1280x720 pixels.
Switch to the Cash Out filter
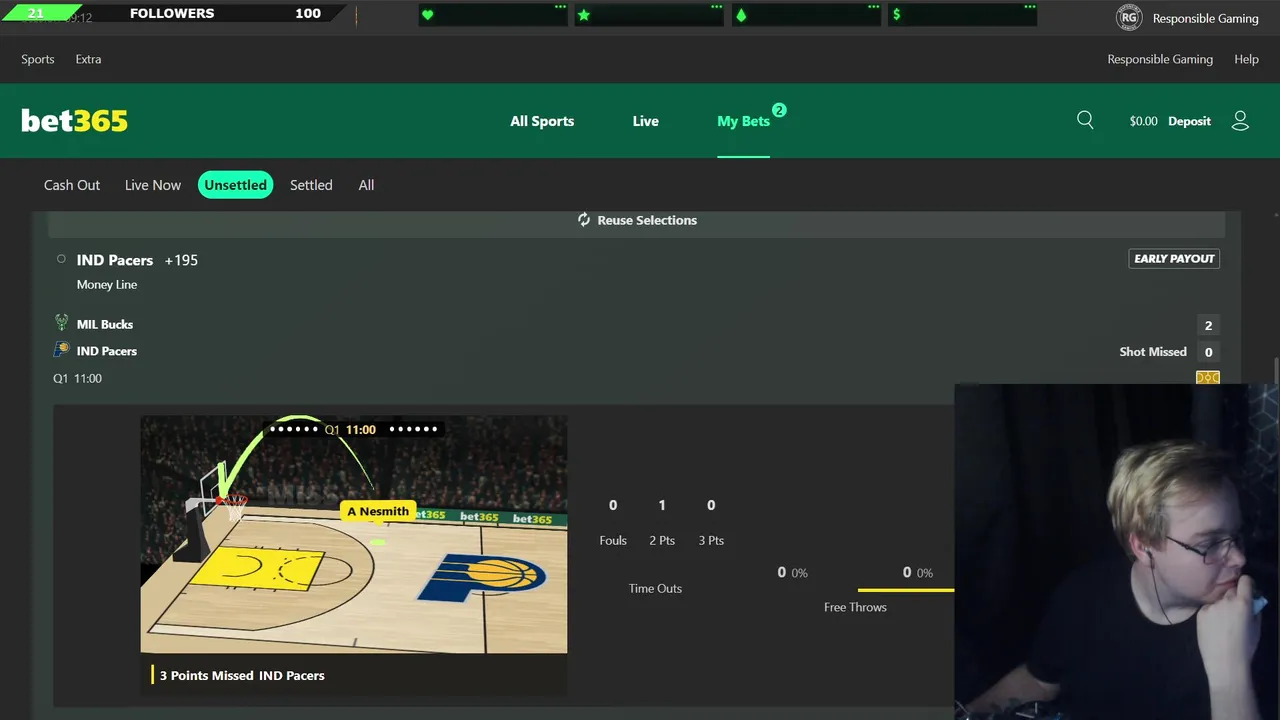(x=72, y=185)
